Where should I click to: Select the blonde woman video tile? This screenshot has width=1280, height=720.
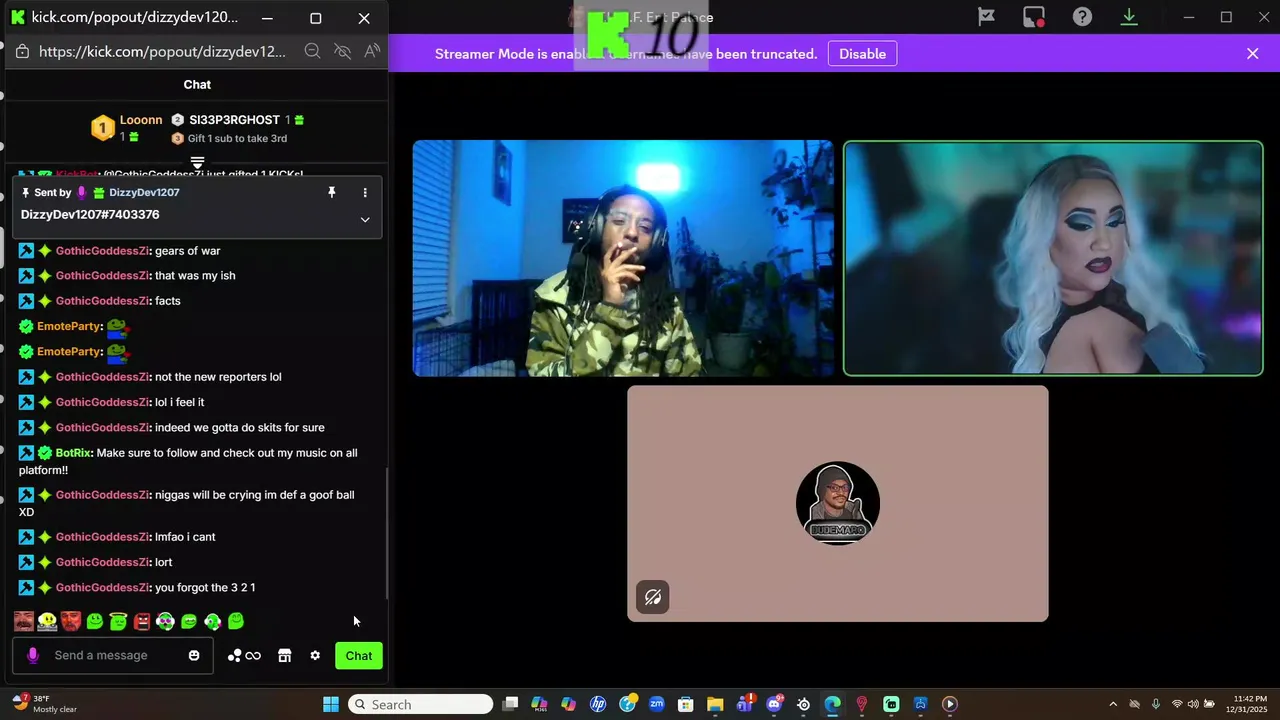[x=1053, y=258]
